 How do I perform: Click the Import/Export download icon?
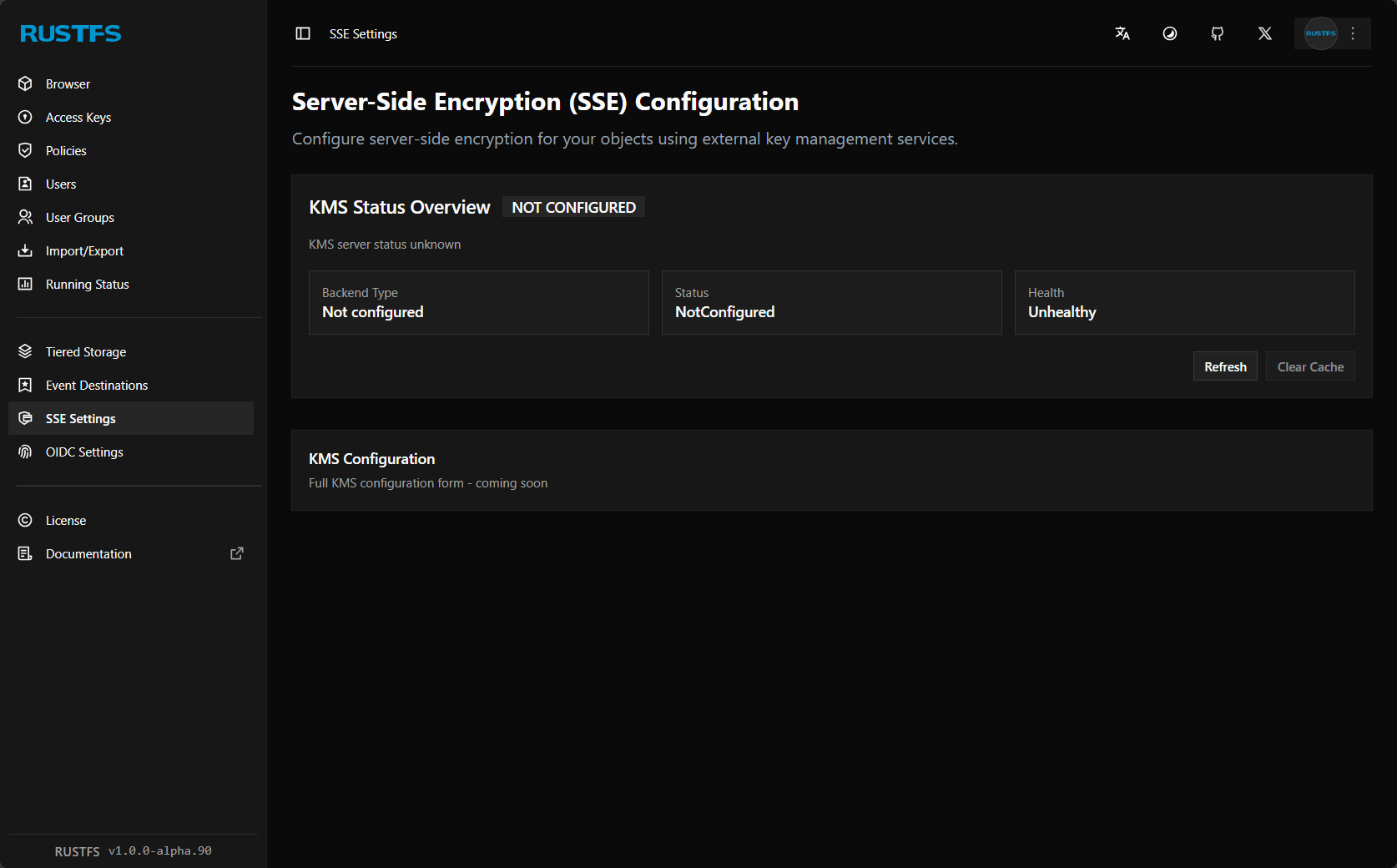click(x=25, y=251)
